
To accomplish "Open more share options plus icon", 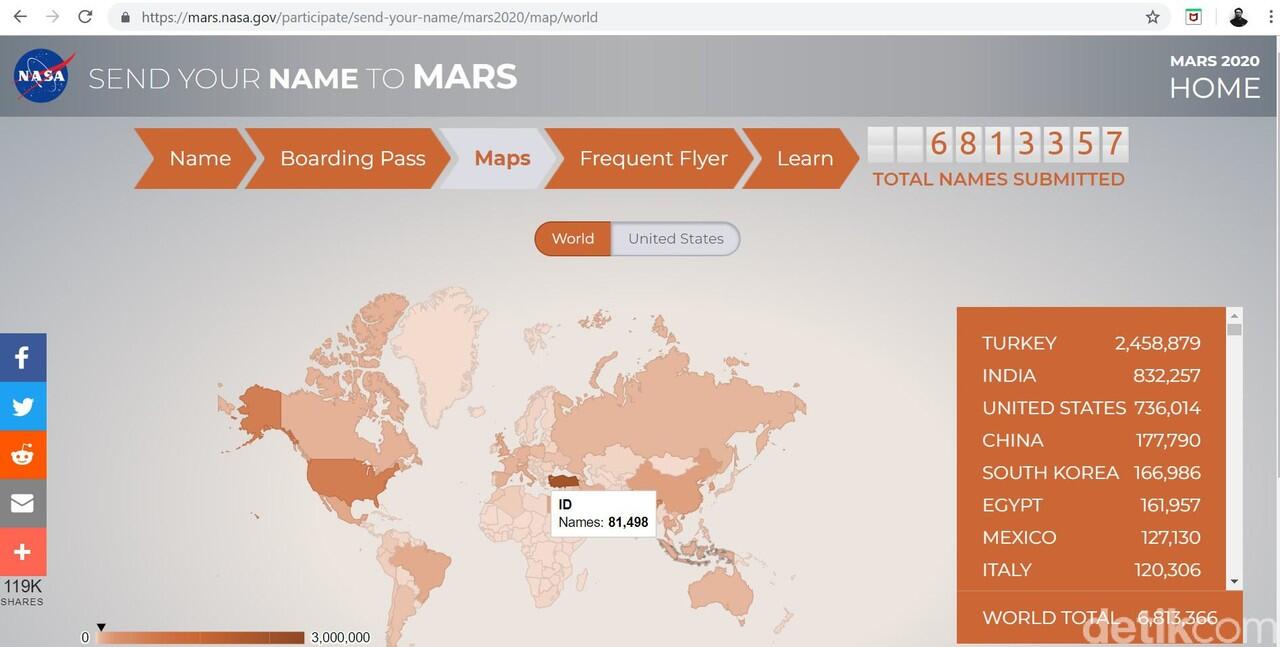I will pyautogui.click(x=23, y=552).
